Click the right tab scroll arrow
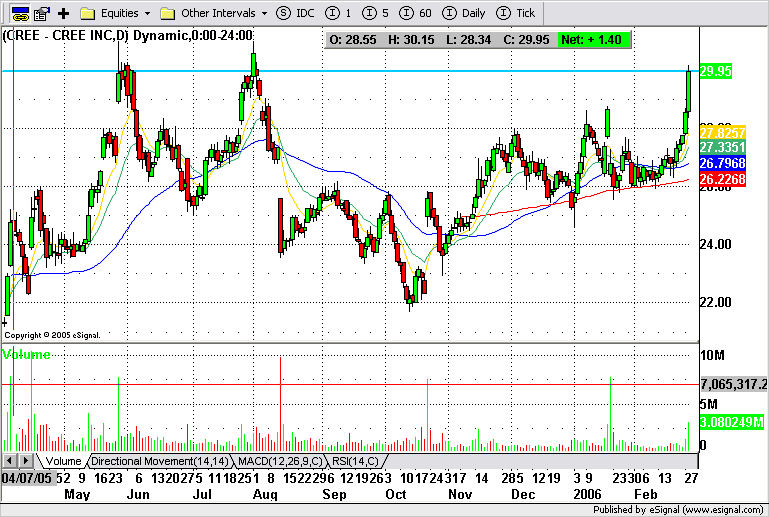The height and width of the screenshot is (517, 769). tap(26, 461)
